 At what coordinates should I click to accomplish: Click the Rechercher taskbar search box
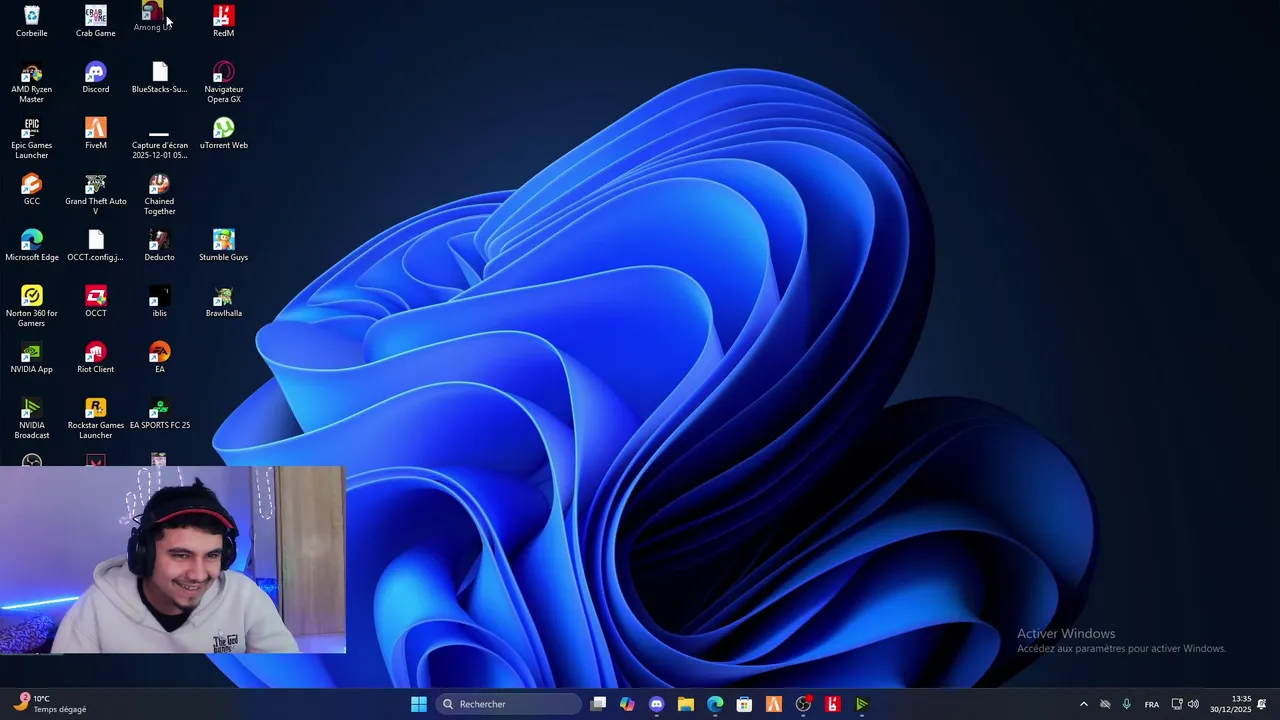[x=509, y=704]
